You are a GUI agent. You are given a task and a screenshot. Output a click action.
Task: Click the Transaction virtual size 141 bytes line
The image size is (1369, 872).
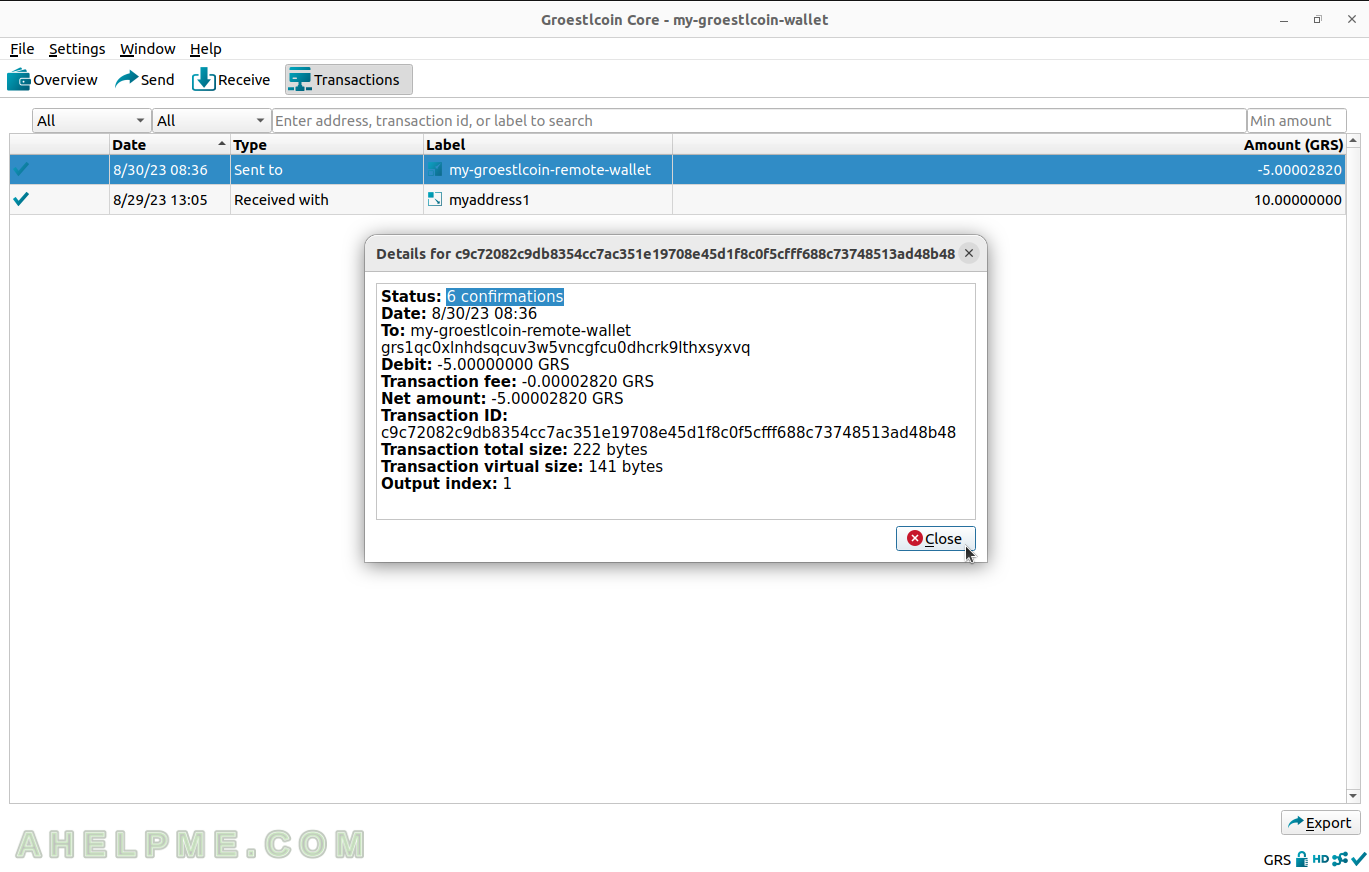pyautogui.click(x=522, y=467)
